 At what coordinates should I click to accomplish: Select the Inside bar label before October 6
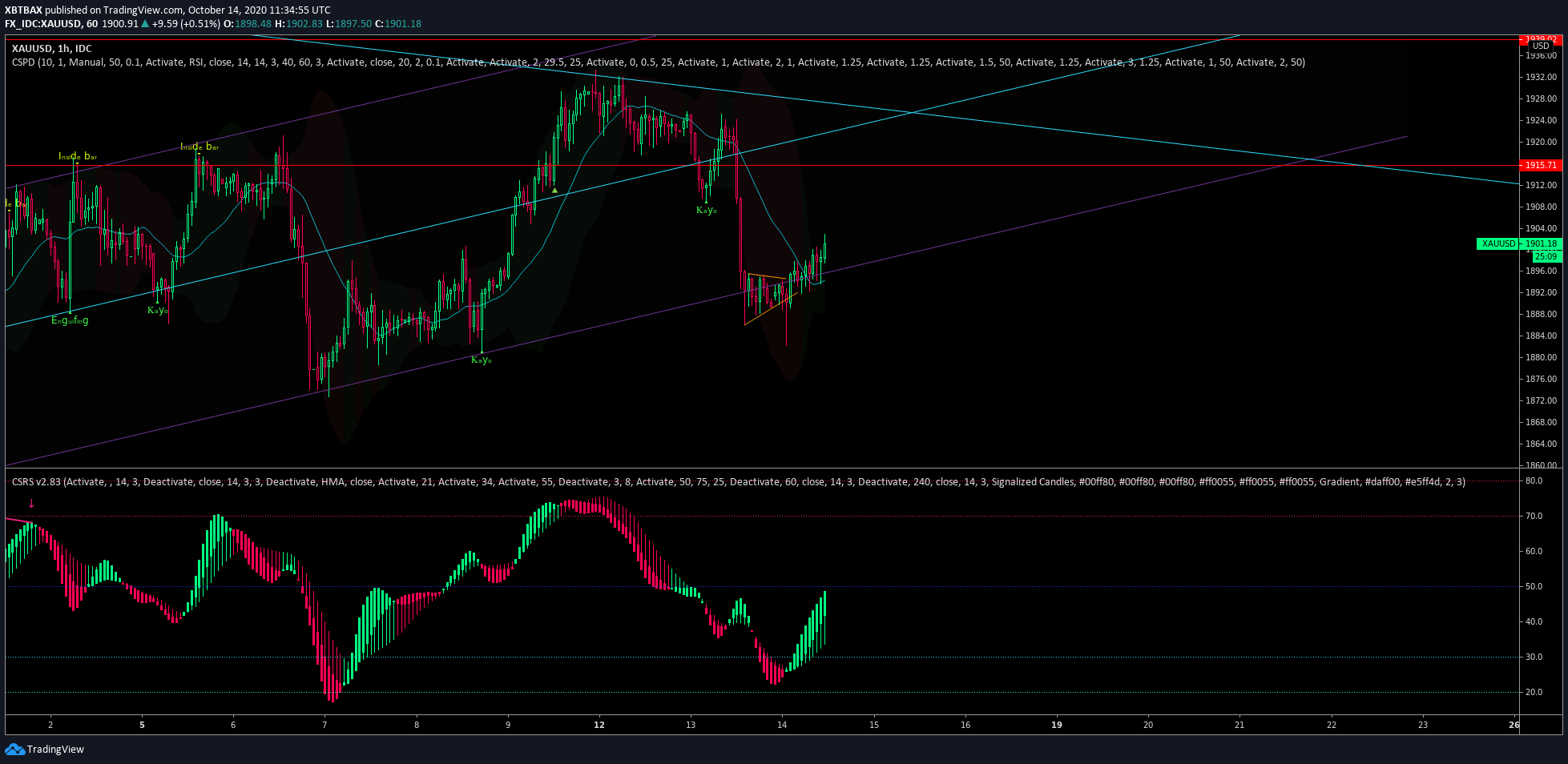pyautogui.click(x=200, y=147)
